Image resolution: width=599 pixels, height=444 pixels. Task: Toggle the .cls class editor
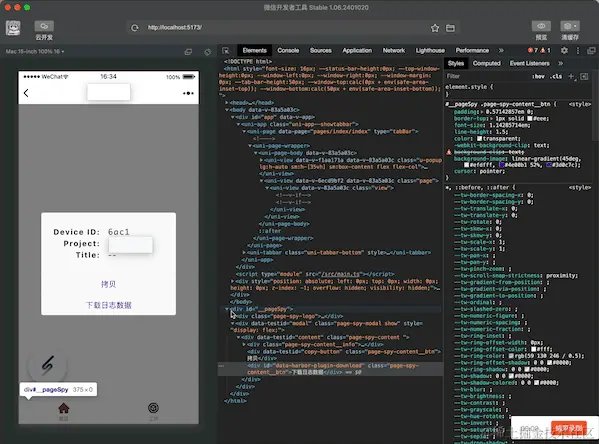pyautogui.click(x=556, y=76)
